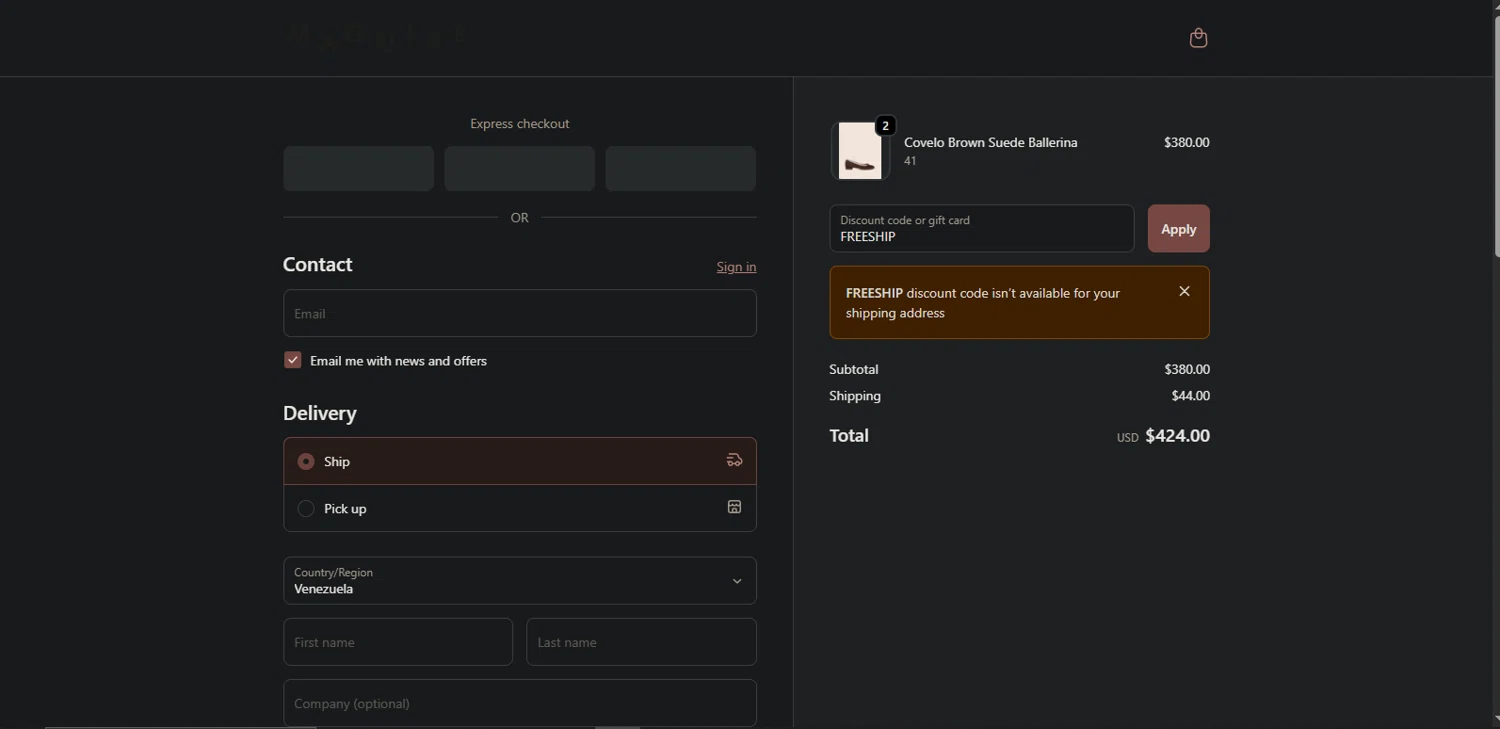Screen dimensions: 1500x729
Task: Click the discount code field containing FREESHIP
Action: [x=981, y=229]
